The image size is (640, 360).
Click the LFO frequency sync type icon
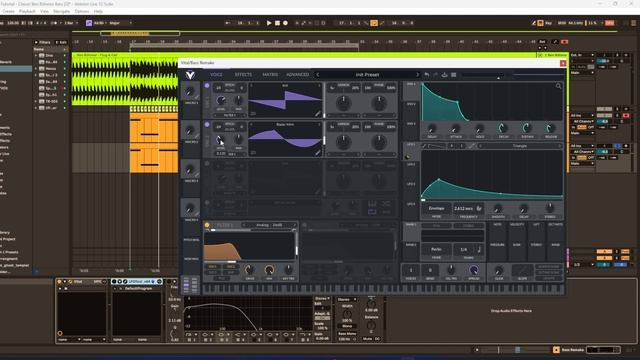(479, 208)
